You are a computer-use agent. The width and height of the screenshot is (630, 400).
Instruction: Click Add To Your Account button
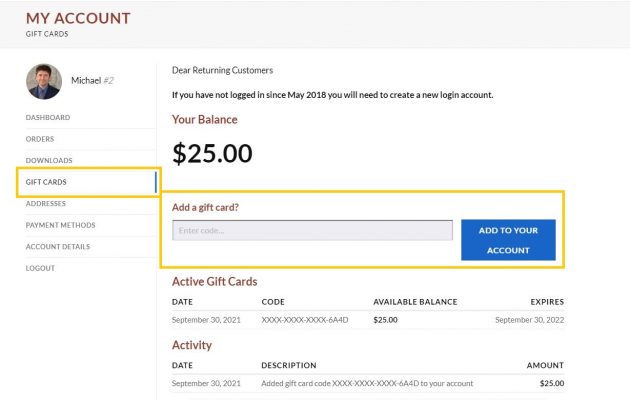(x=508, y=240)
